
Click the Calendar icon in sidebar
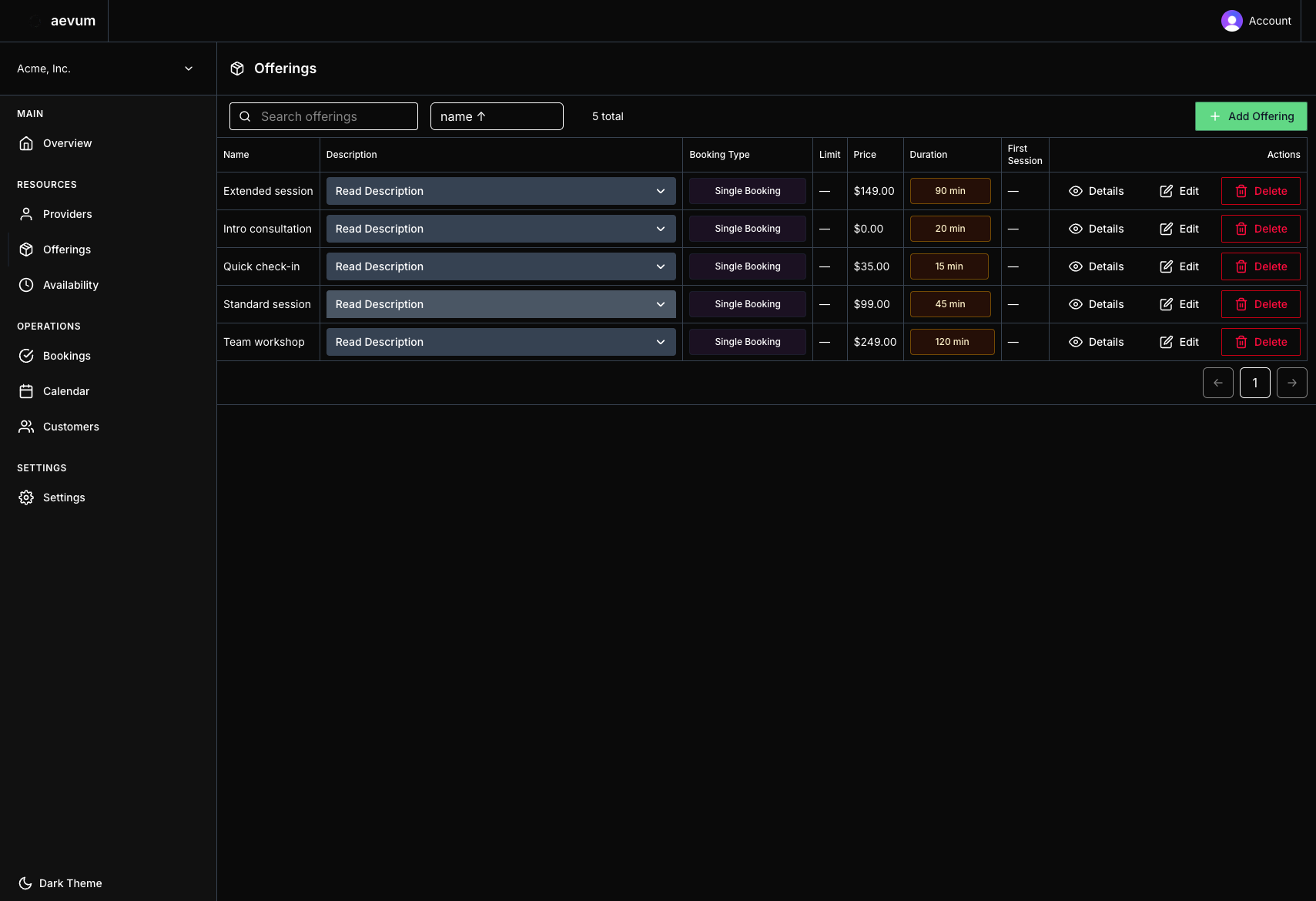pyautogui.click(x=26, y=391)
